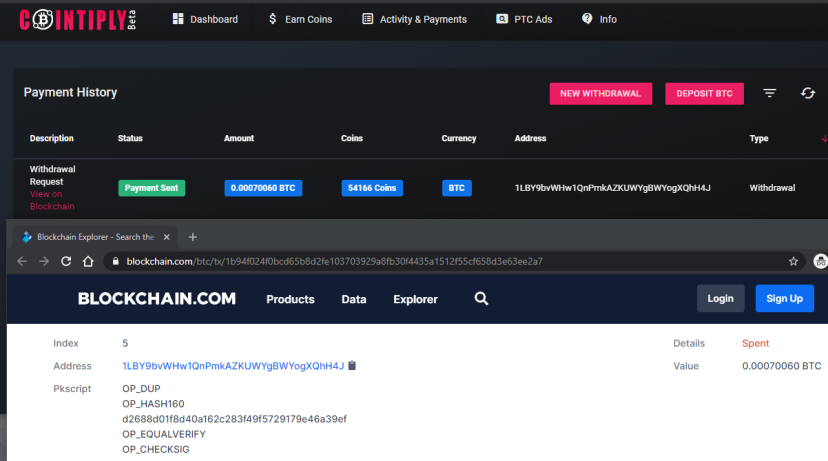Select the Blockchain Explorer browser tab
The width and height of the screenshot is (828, 461).
tap(95, 237)
